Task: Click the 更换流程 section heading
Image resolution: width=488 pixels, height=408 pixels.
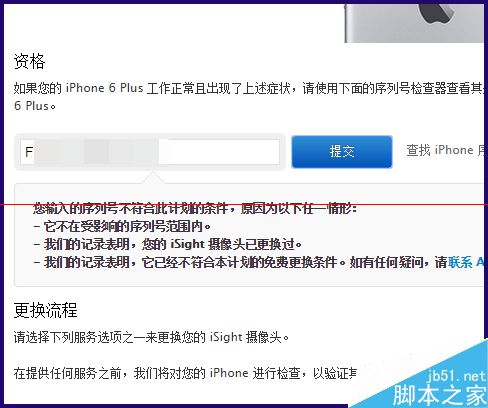Action: pyautogui.click(x=46, y=310)
